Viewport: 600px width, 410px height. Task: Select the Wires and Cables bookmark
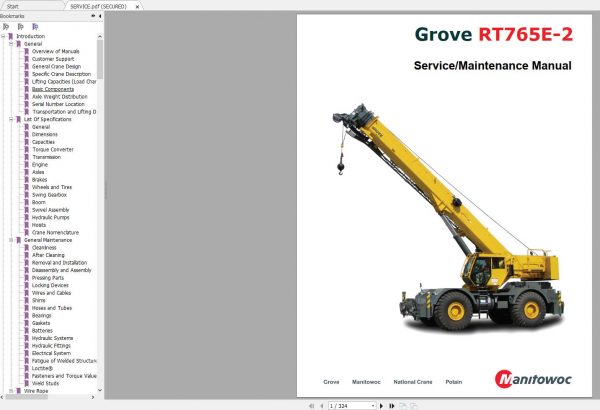(51, 293)
